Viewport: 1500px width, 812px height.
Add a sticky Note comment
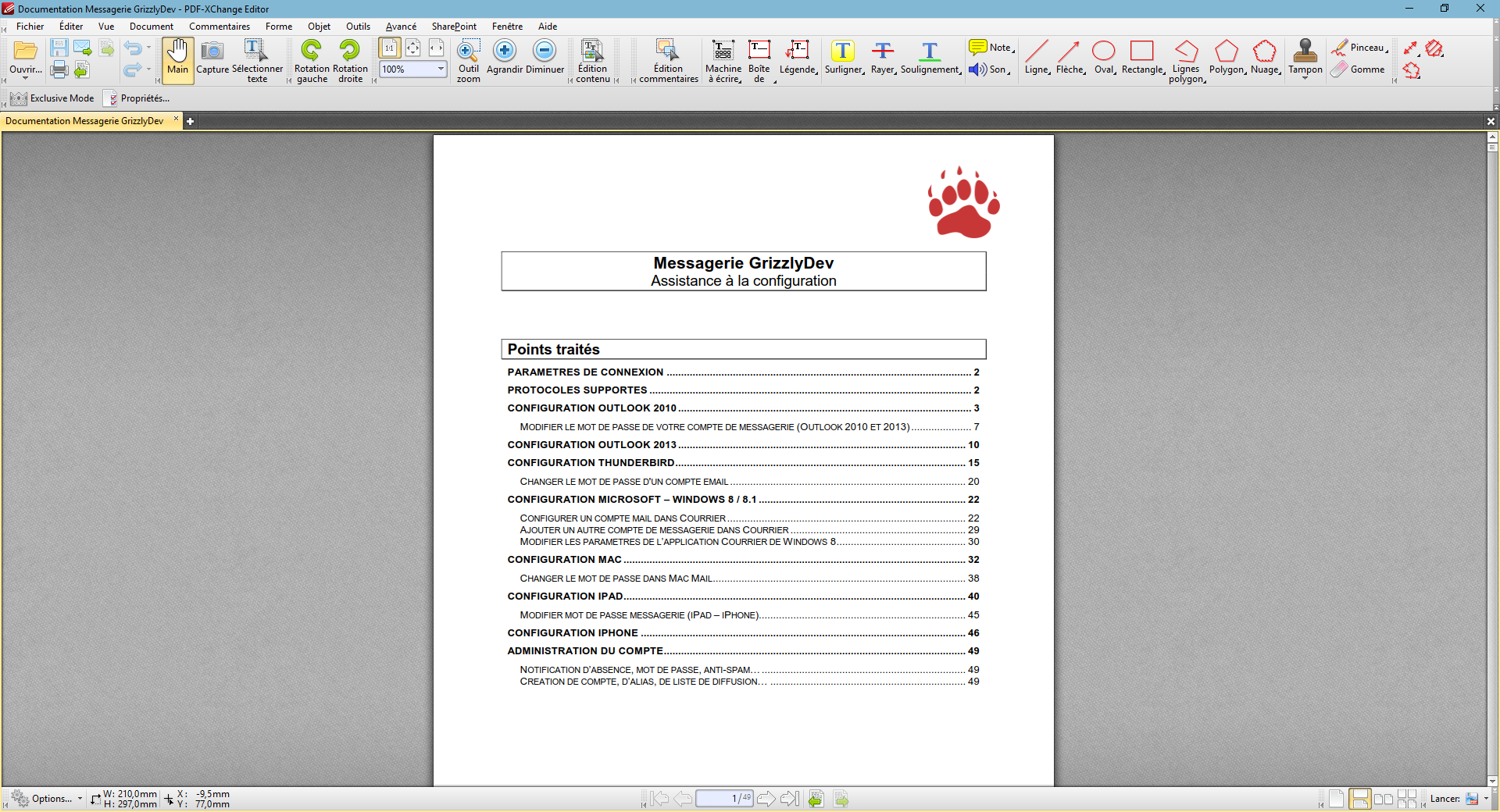[991, 48]
